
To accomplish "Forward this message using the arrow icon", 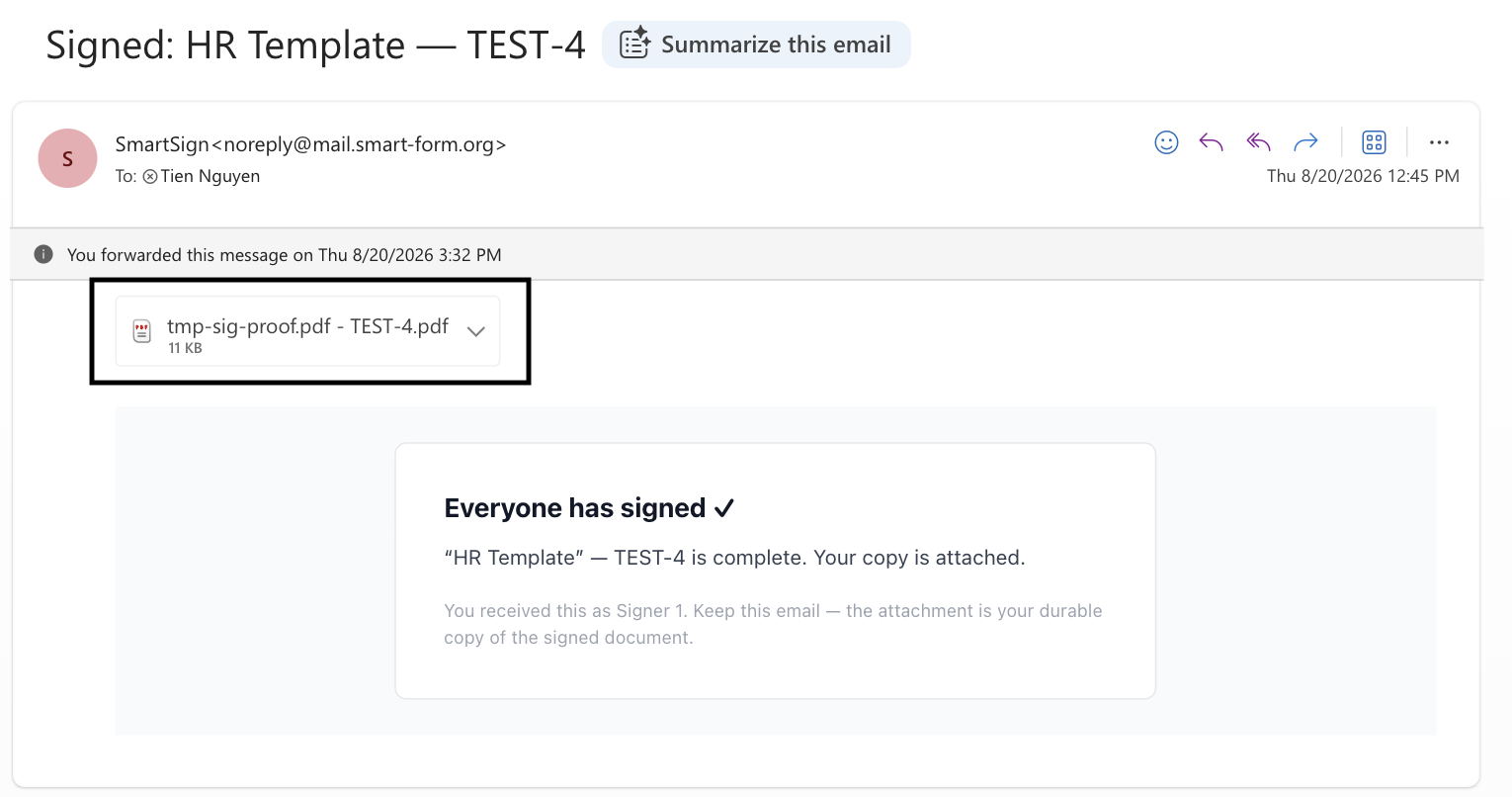I will (1306, 142).
